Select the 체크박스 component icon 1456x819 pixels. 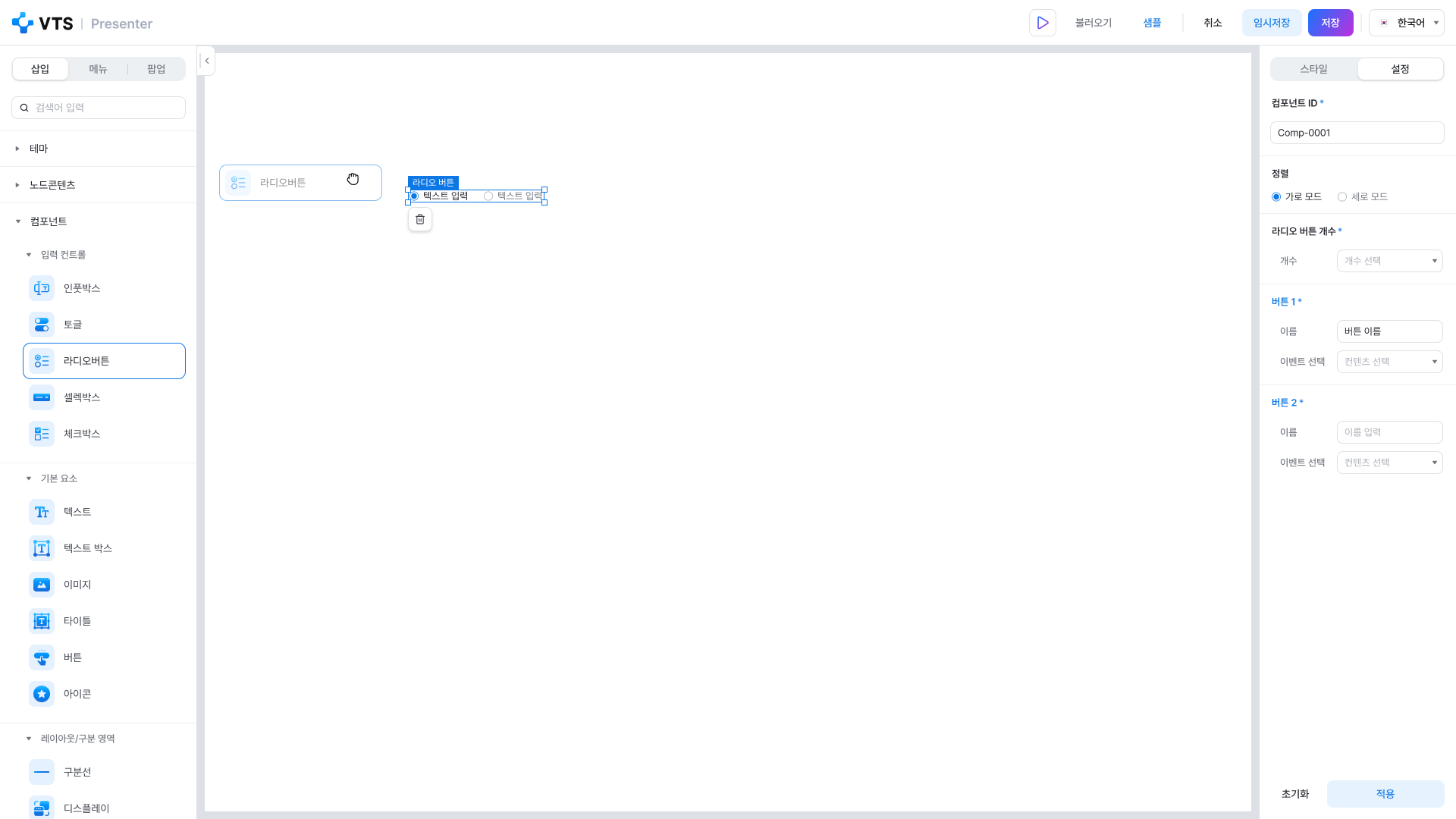[x=42, y=434]
